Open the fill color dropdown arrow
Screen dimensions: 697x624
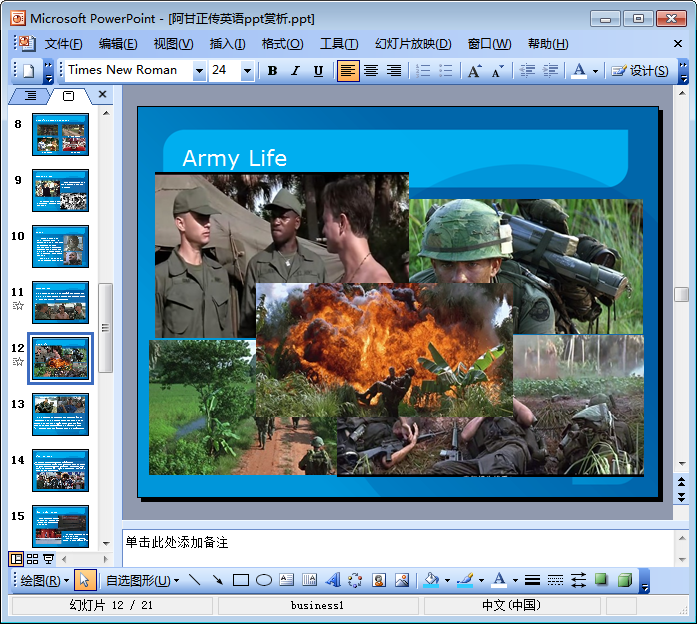click(447, 580)
